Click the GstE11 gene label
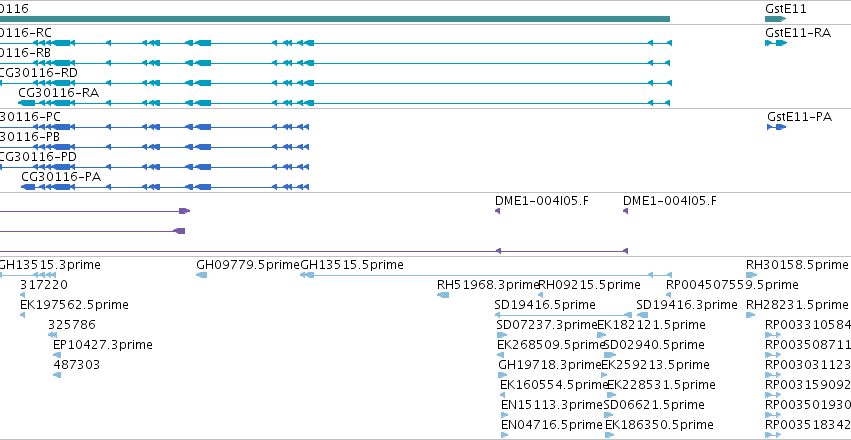Screen dimensions: 851x440 point(785,9)
